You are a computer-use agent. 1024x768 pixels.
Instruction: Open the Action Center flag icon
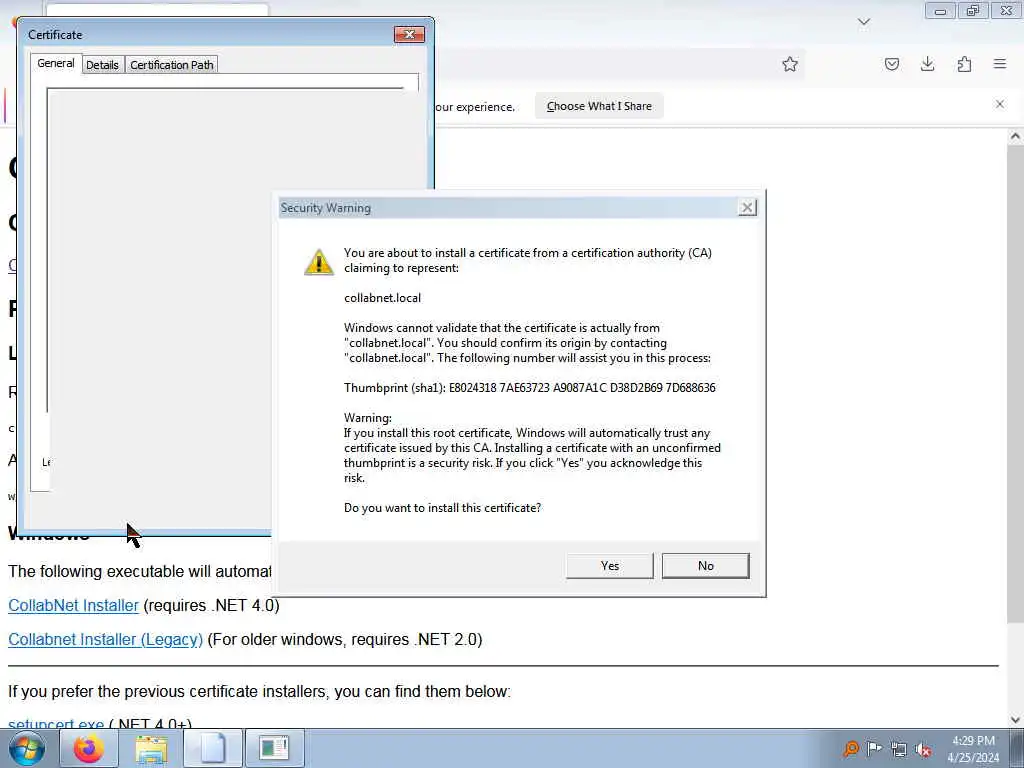point(874,748)
